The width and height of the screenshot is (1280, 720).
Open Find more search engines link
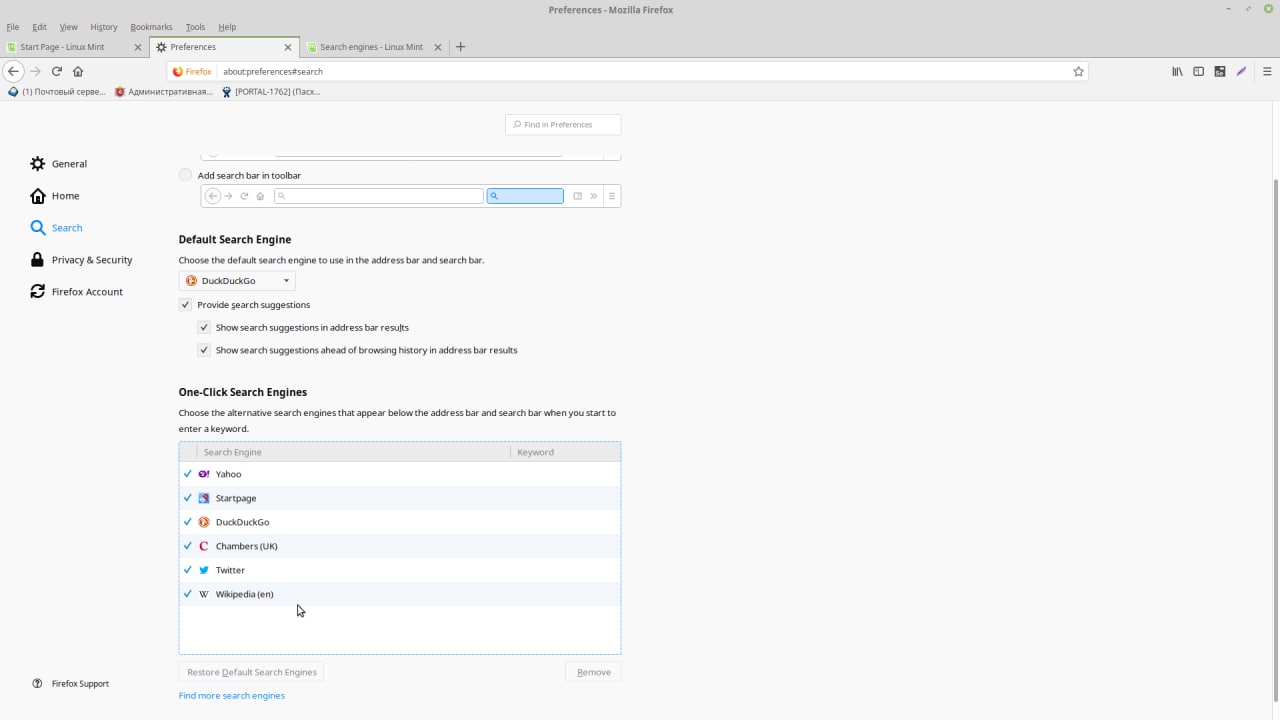pyautogui.click(x=232, y=696)
